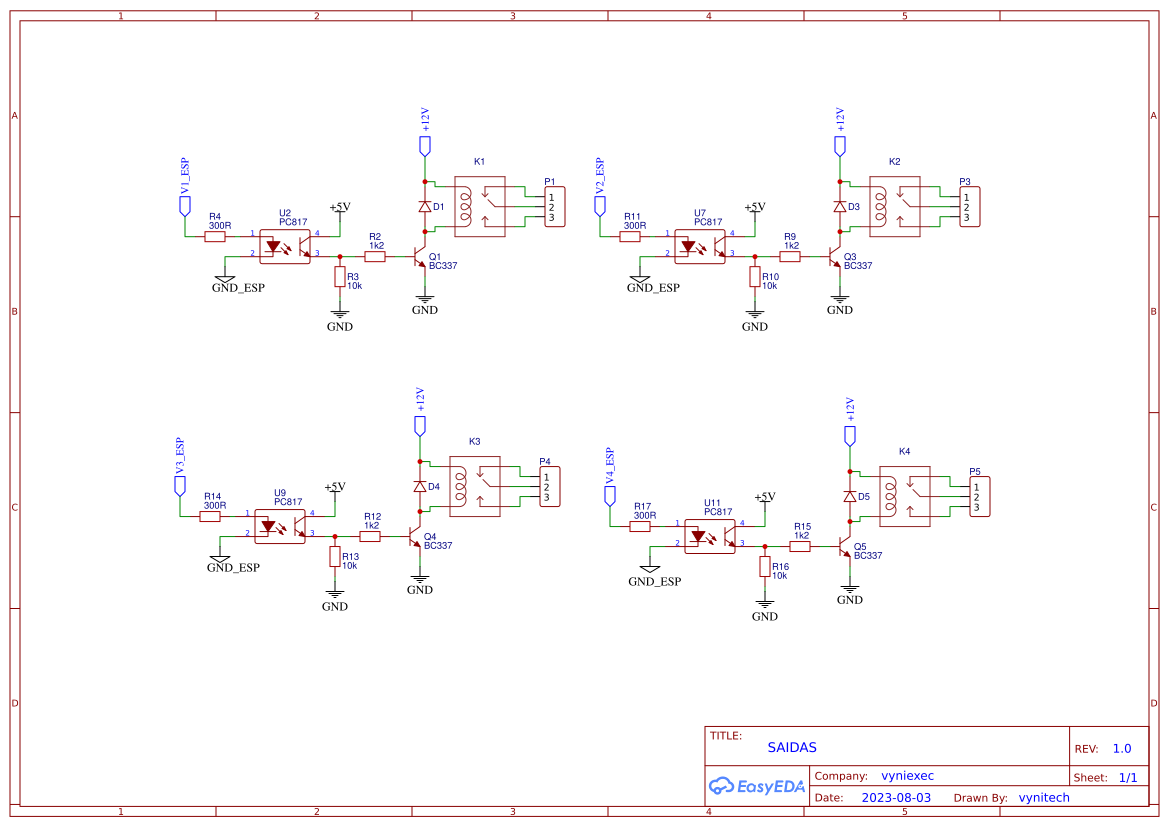Select the +5V flag near U7
Image resolution: width=1169 pixels, height=827 pixels.
click(x=754, y=211)
